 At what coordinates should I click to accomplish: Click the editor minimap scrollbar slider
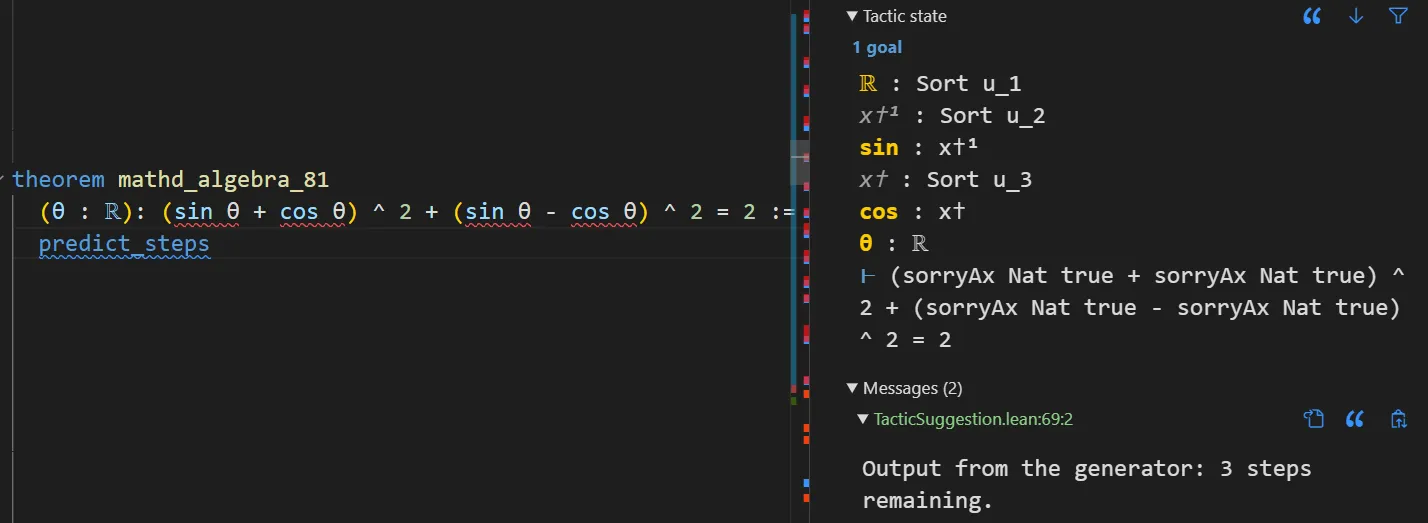800,163
